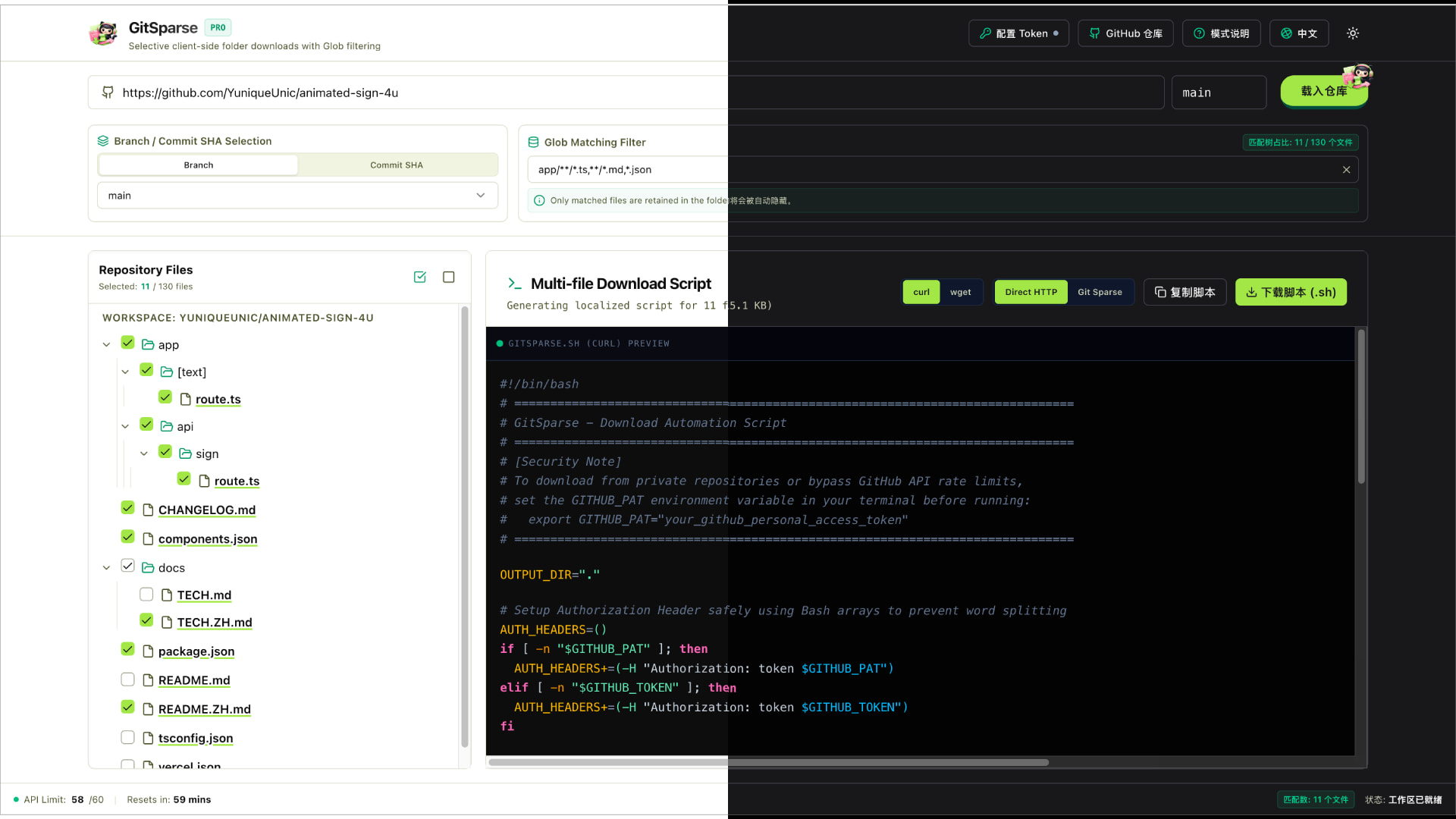Open the main branch dropdown

(x=297, y=196)
